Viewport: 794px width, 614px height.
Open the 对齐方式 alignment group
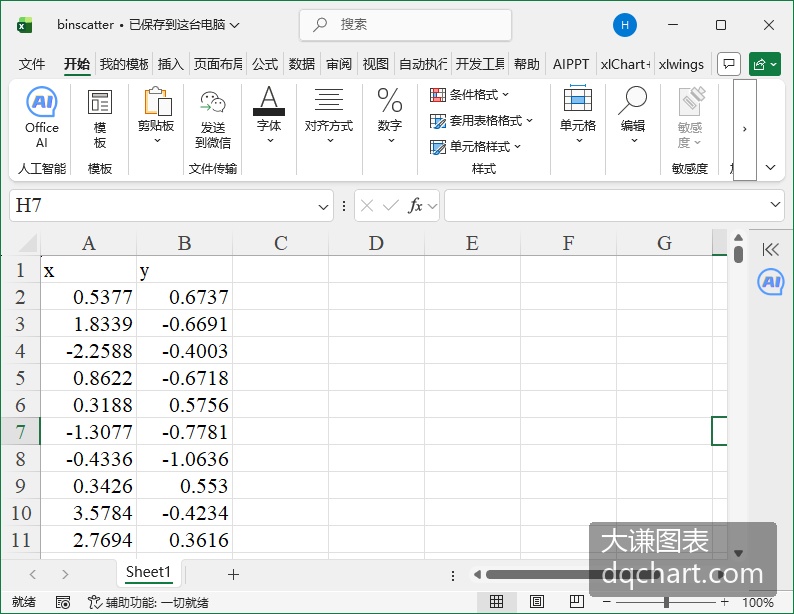click(329, 116)
